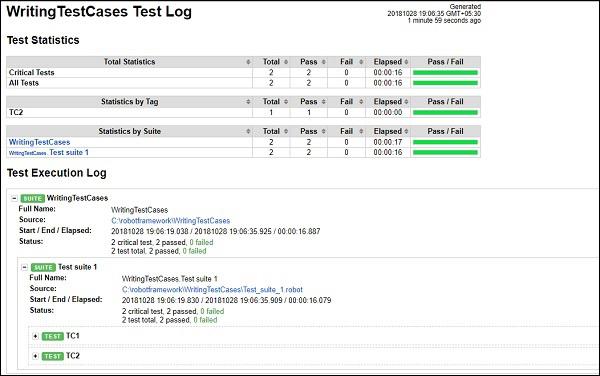Select the Critical Tests row label

pos(31,72)
